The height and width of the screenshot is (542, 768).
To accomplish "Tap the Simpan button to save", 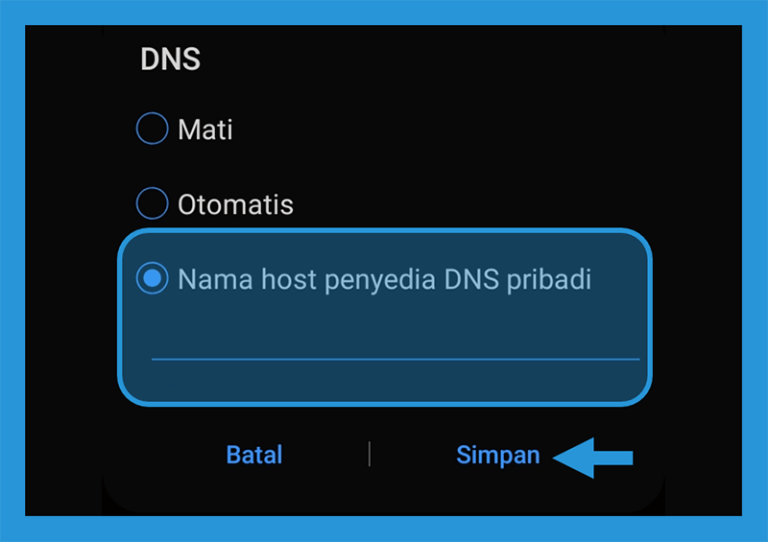I will point(498,455).
